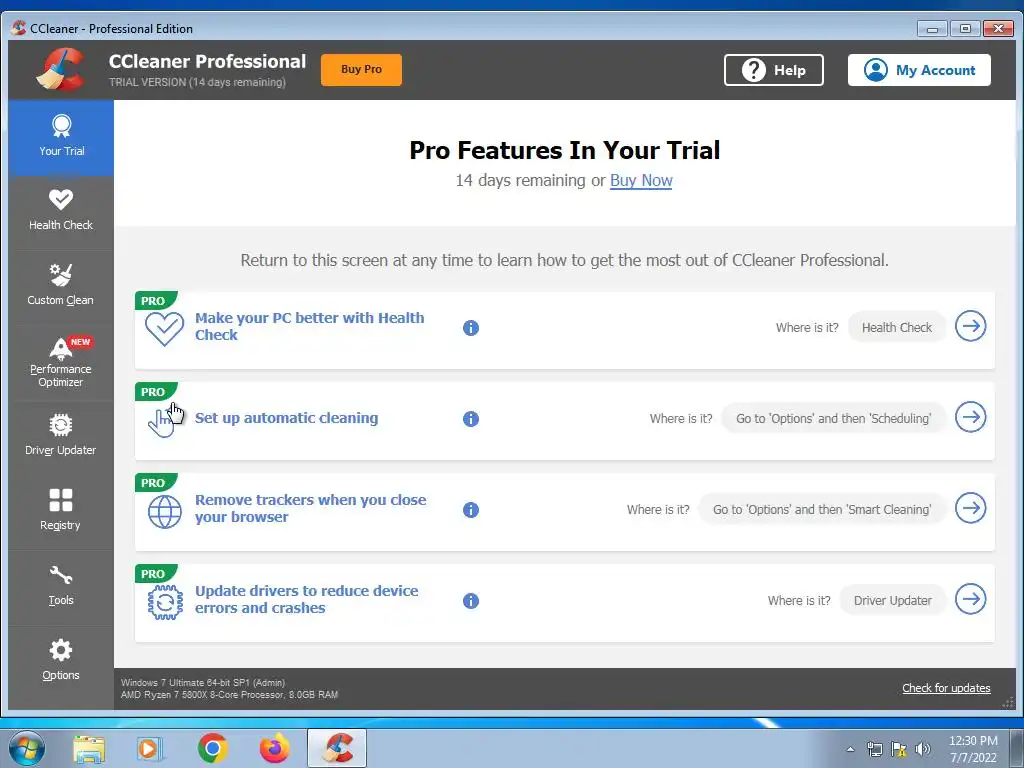Open the Windows Start menu
Viewport: 1024px width, 768px height.
27,748
